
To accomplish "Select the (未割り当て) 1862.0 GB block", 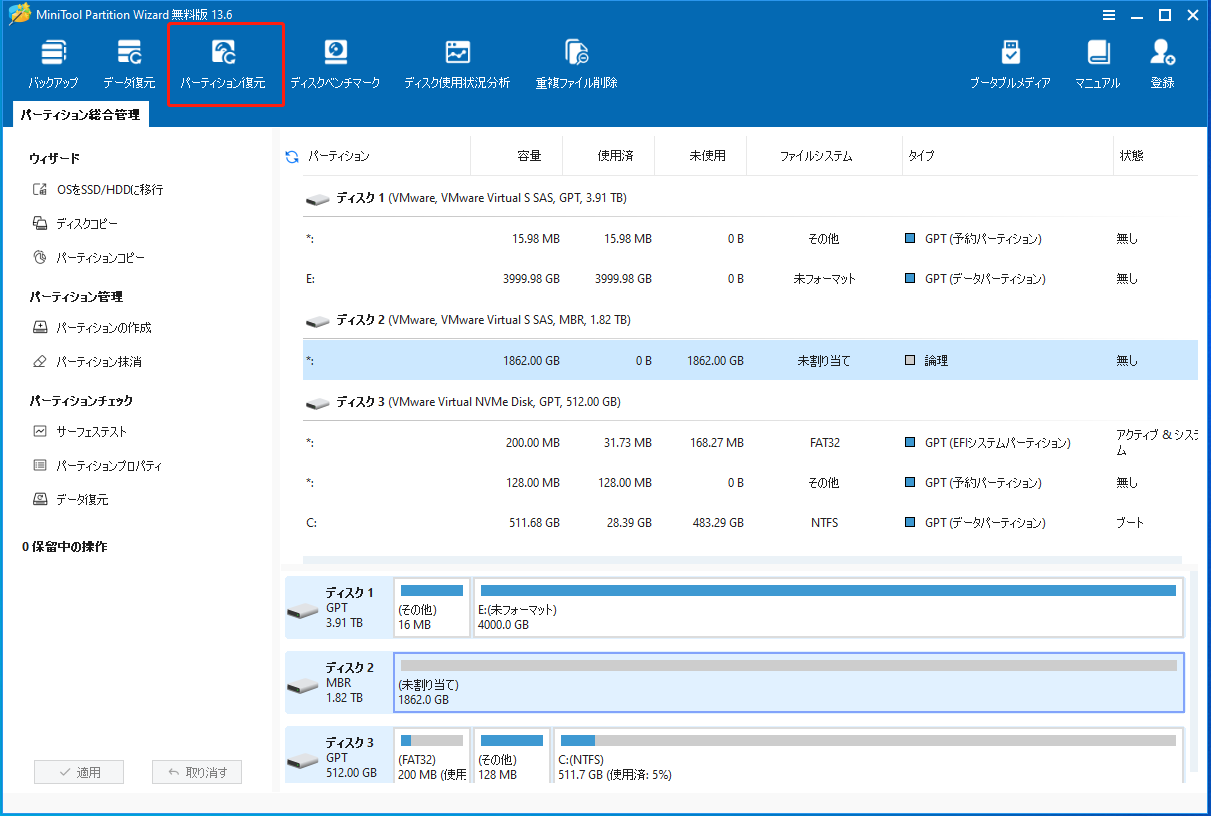I will point(789,682).
